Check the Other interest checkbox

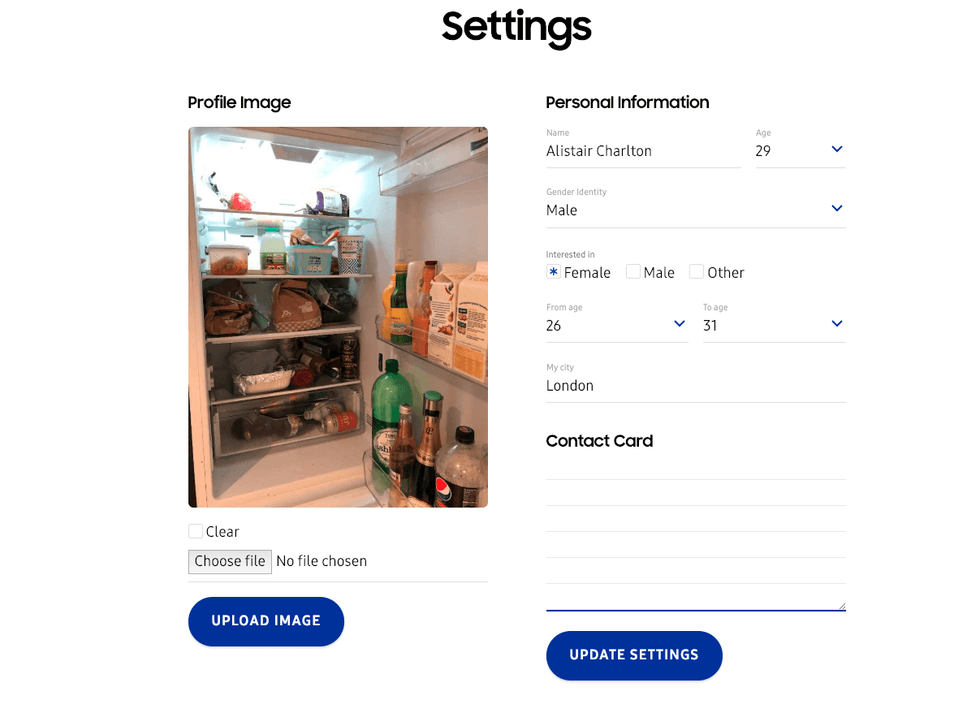pyautogui.click(x=697, y=272)
